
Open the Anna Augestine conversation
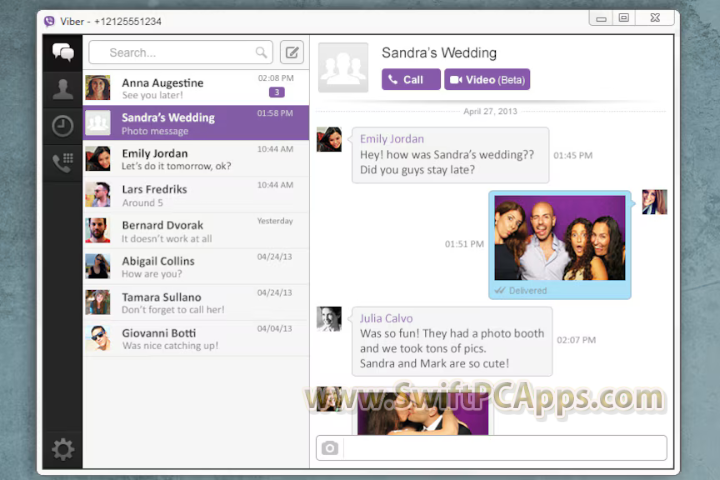(x=196, y=87)
